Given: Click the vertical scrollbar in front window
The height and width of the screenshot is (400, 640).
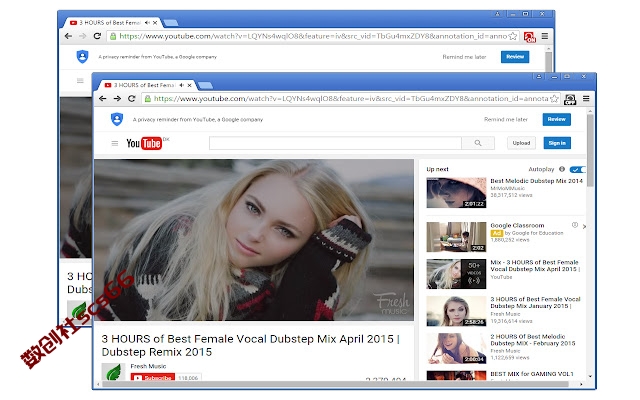Looking at the screenshot, I should click(x=590, y=150).
